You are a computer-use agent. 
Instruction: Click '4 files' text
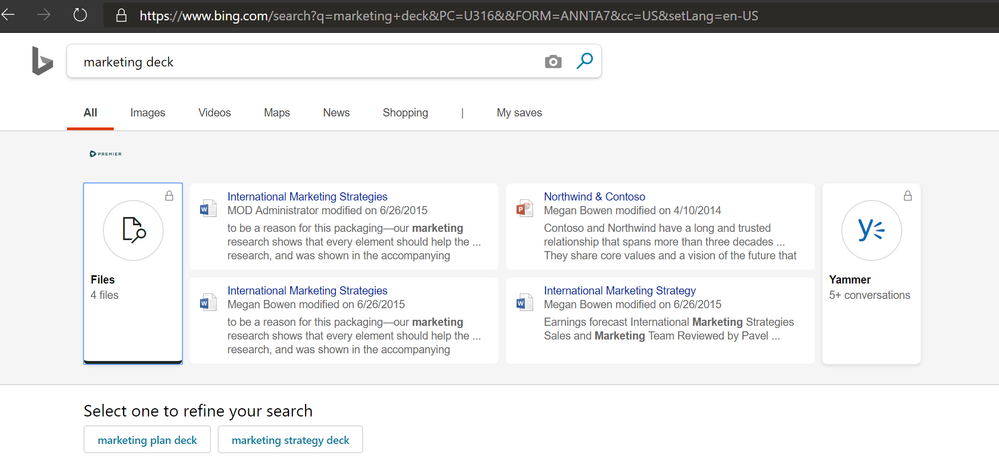point(104,295)
